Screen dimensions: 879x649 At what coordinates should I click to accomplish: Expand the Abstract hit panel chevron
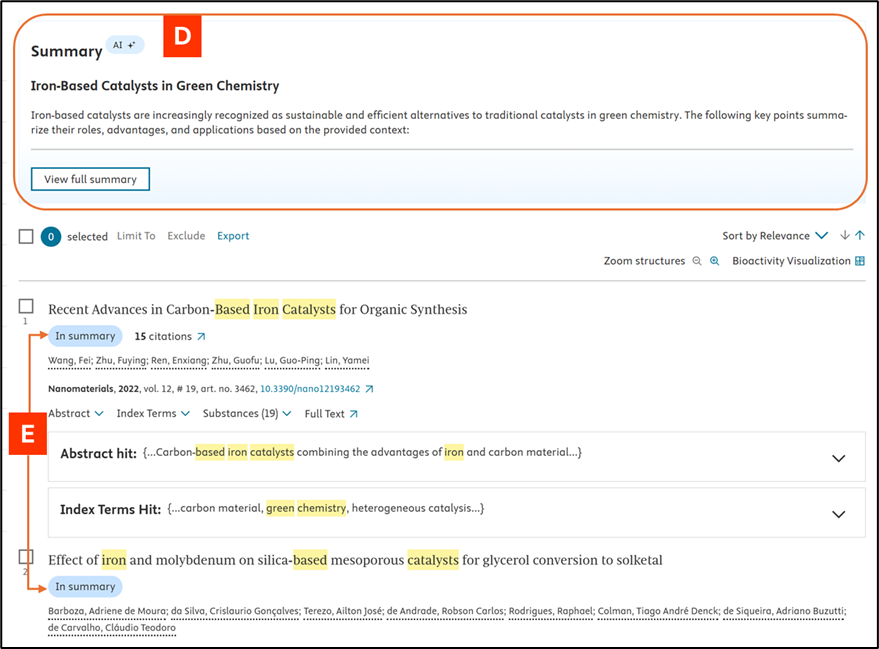click(839, 458)
